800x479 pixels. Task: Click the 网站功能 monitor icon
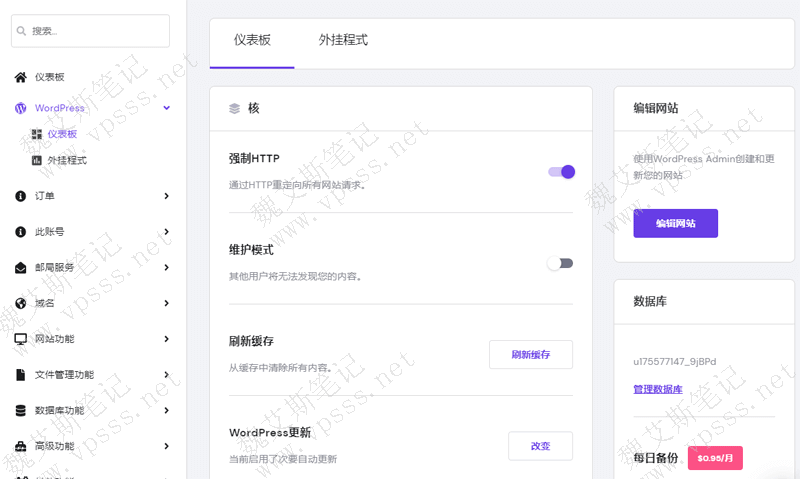pos(20,339)
